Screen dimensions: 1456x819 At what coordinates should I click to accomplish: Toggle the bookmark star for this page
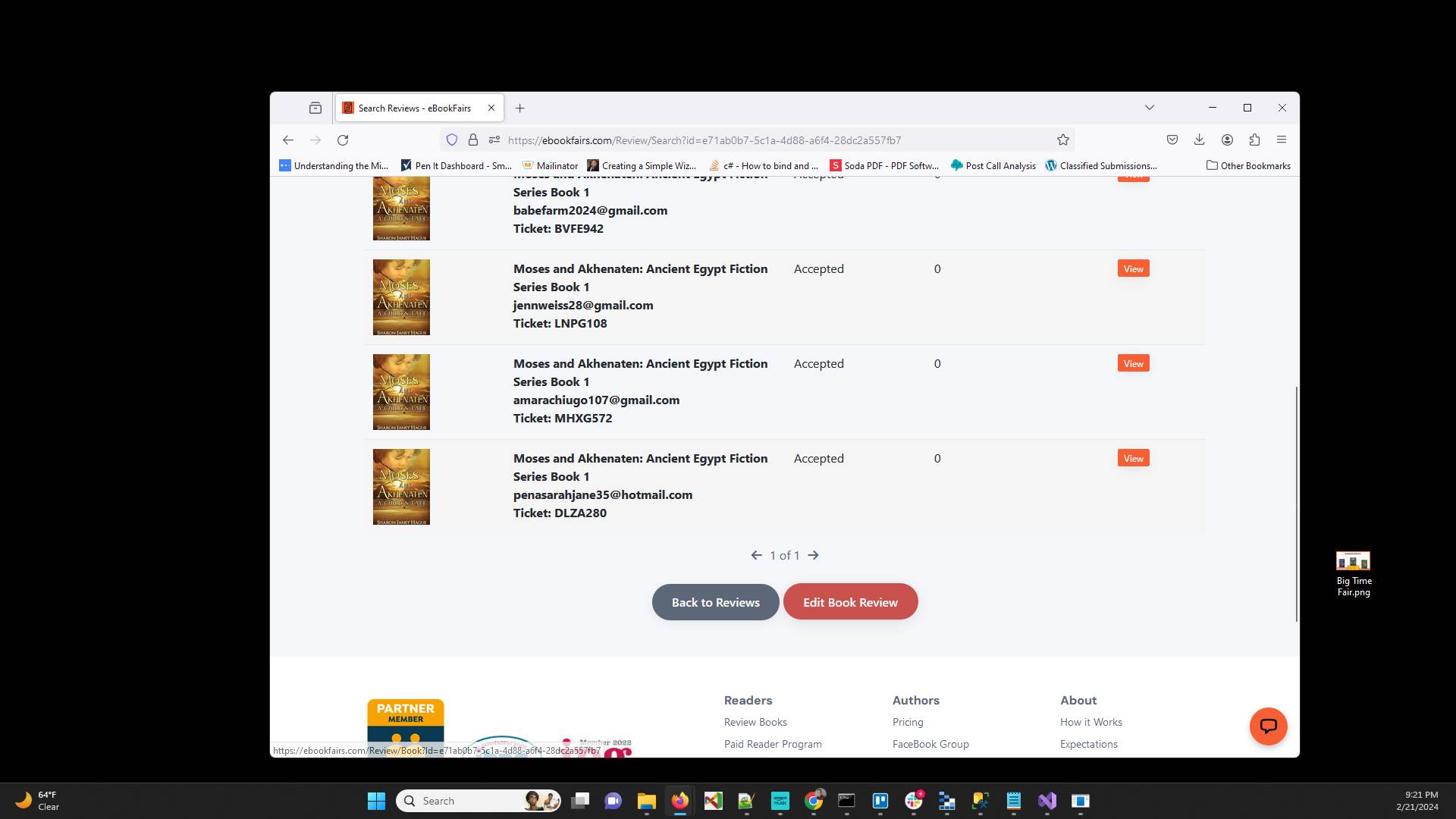pyautogui.click(x=1062, y=140)
